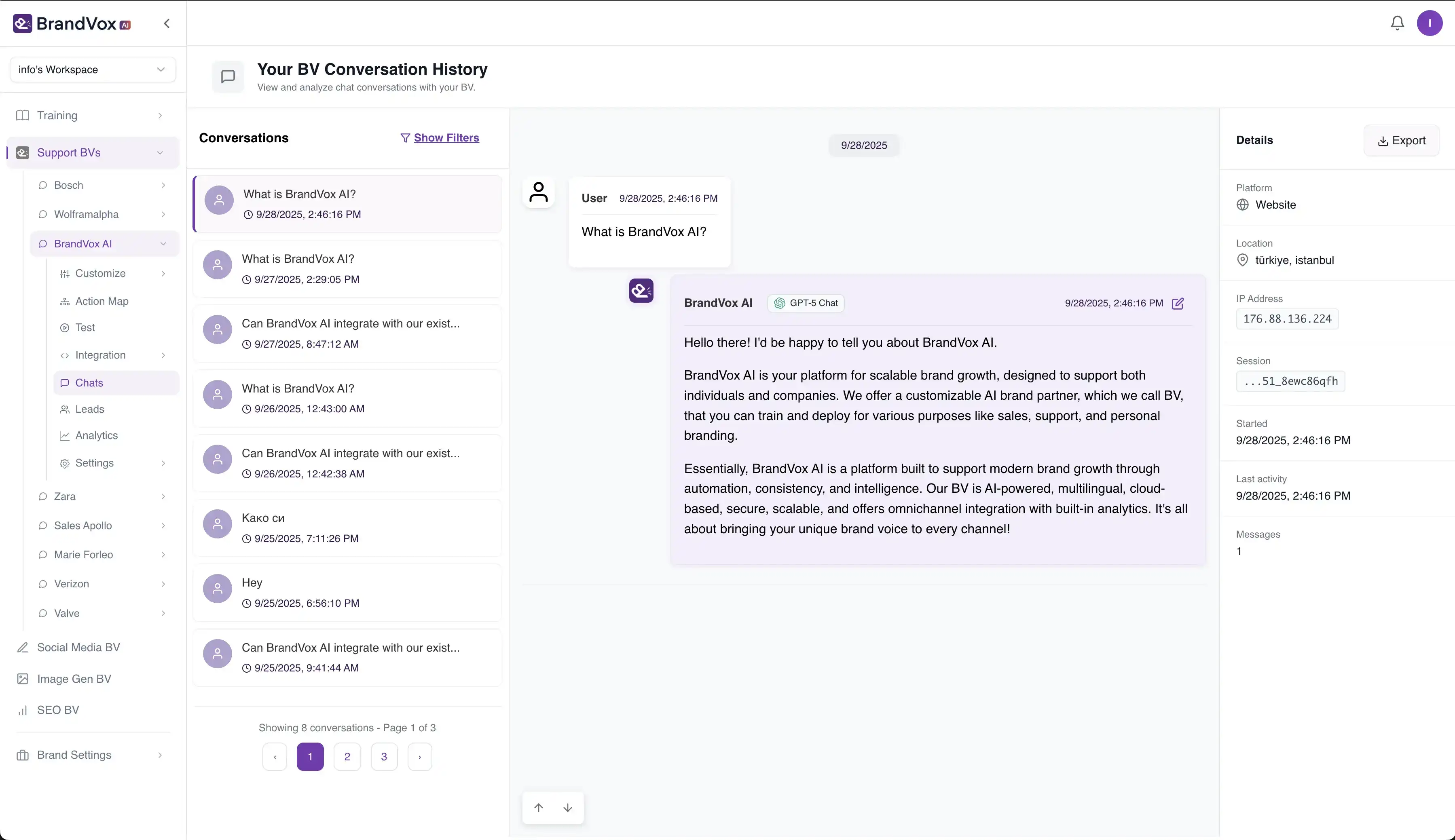The image size is (1455, 840).
Task: Click the Website globe icon
Action: pyautogui.click(x=1242, y=205)
